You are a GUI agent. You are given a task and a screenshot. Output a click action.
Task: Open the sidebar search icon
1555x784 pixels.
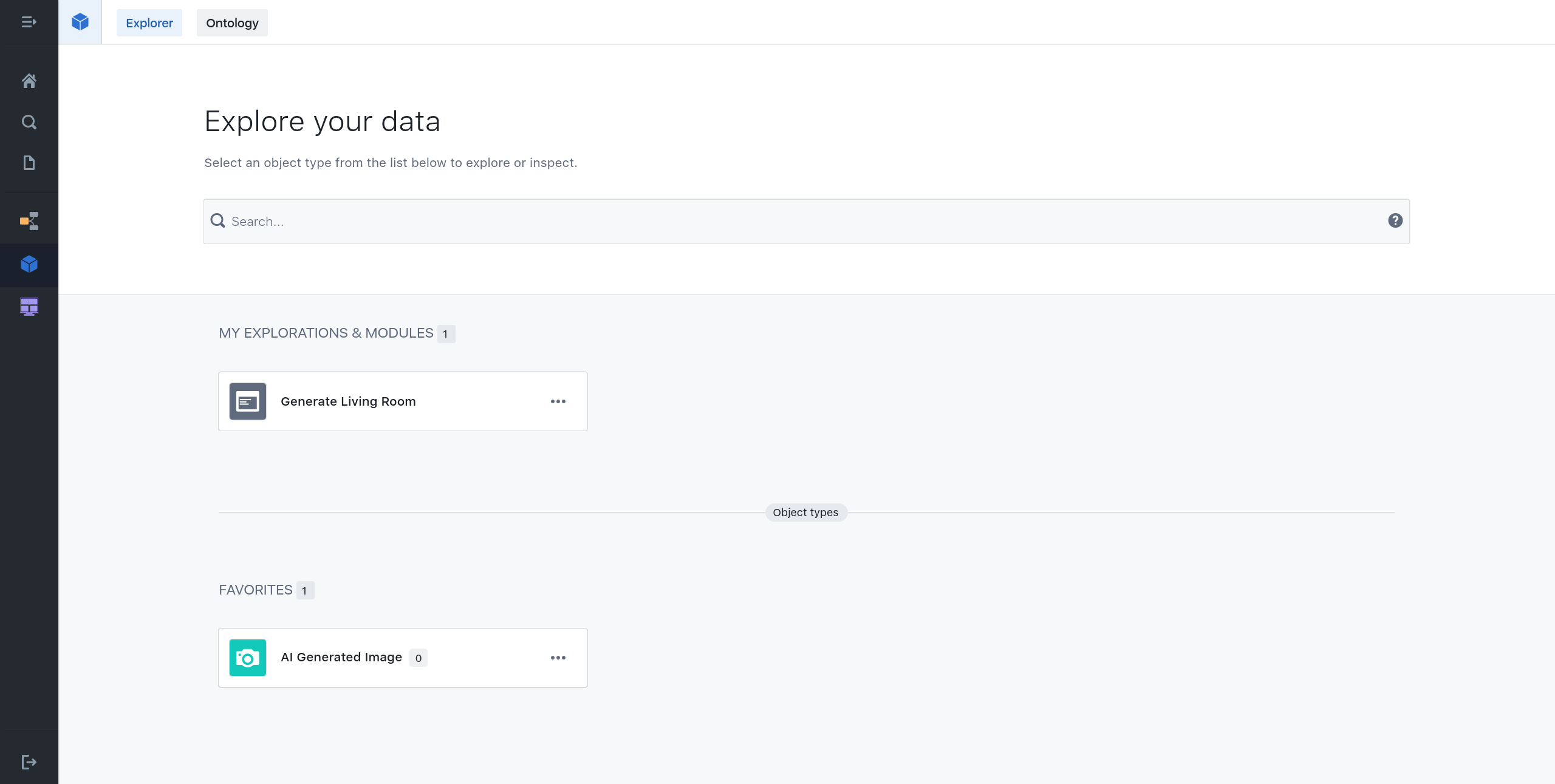[x=29, y=122]
